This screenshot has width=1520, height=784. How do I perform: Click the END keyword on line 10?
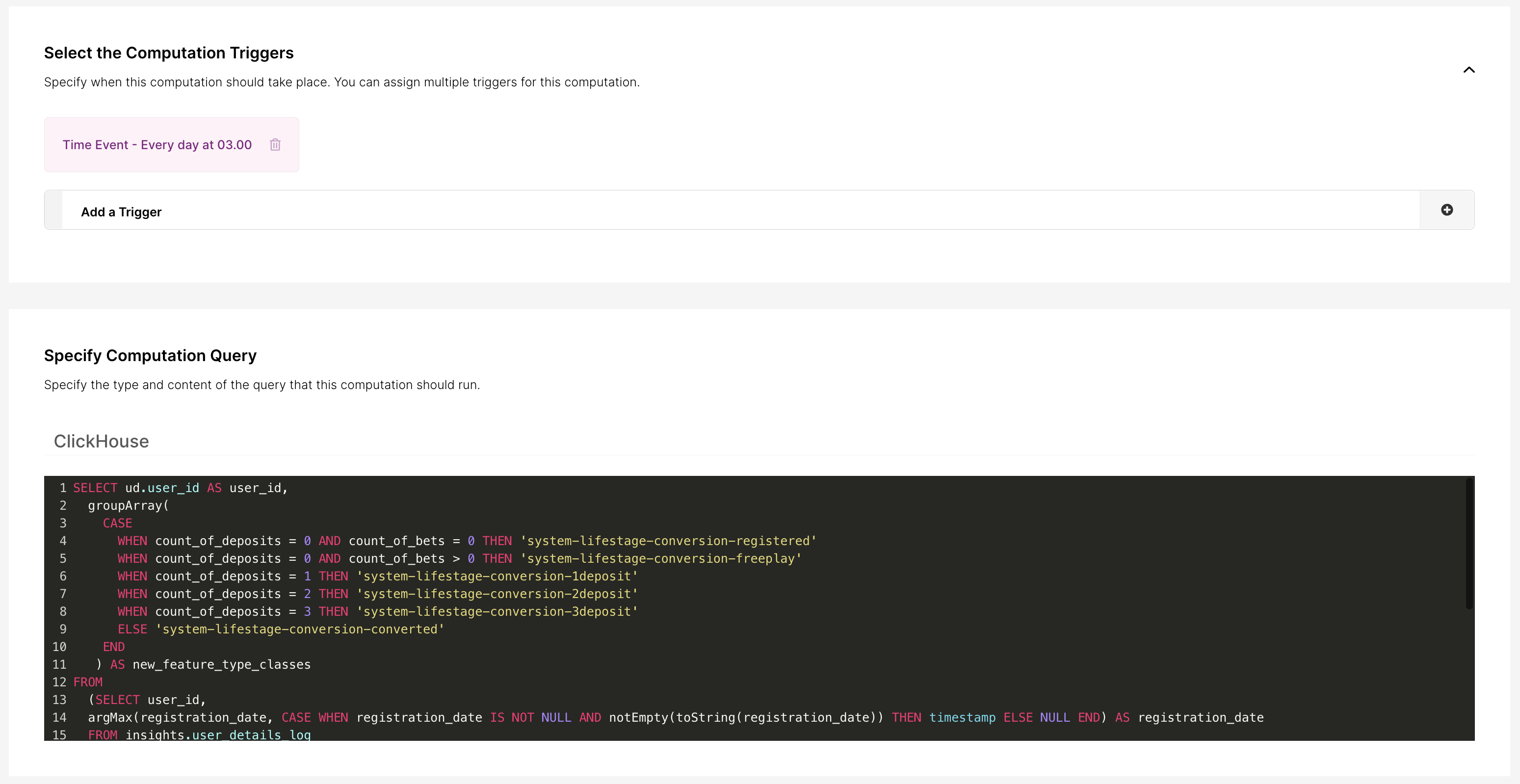(113, 647)
